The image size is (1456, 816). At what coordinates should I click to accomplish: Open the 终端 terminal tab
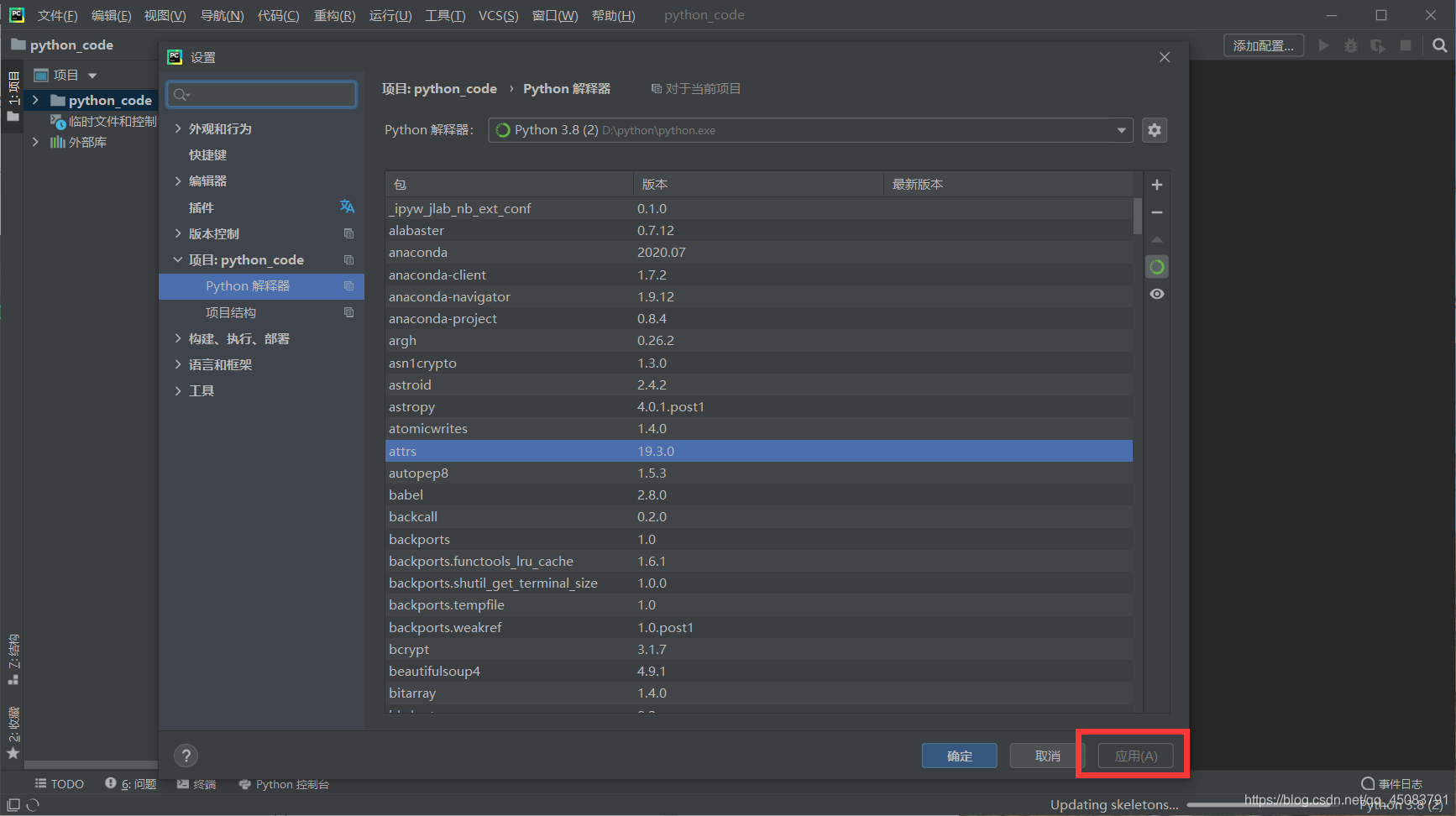196,784
